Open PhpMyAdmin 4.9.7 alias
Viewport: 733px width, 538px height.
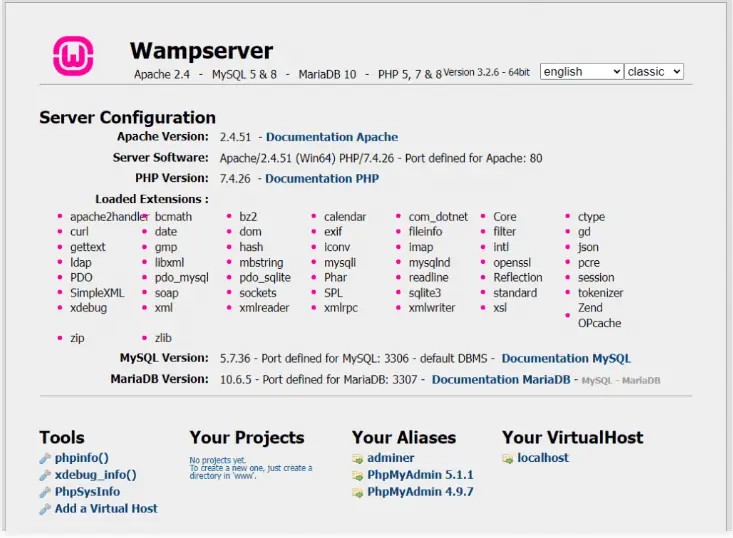coord(420,492)
